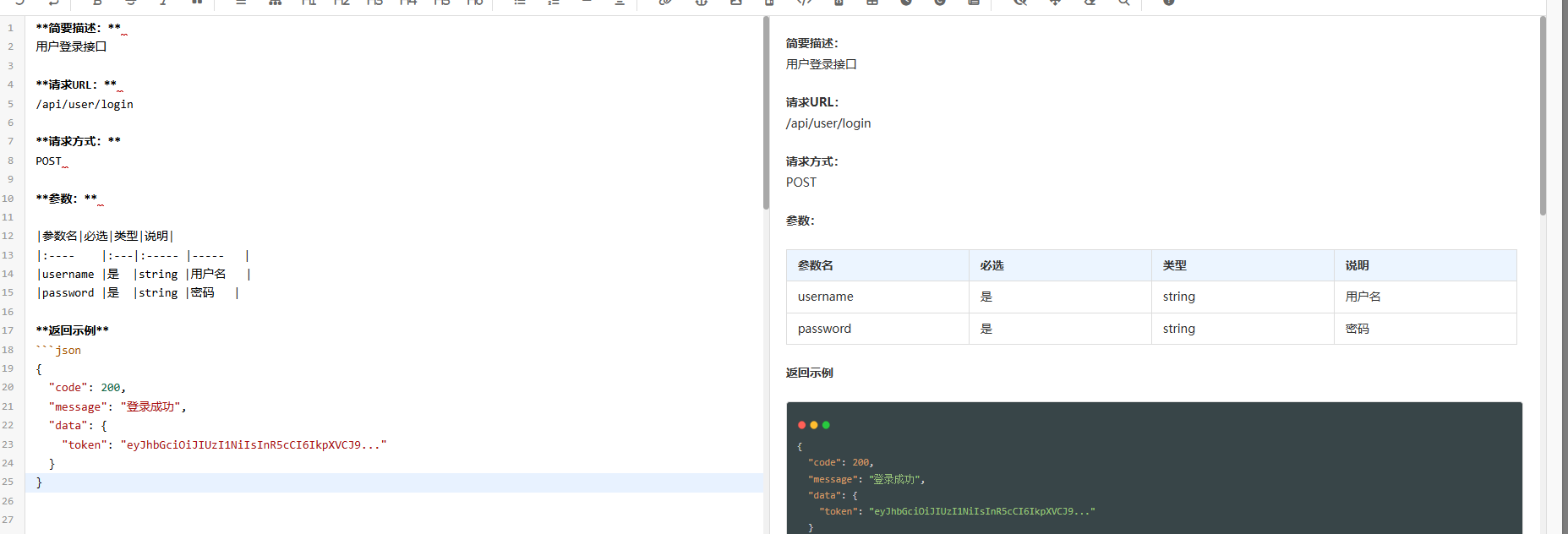Click the token line in the editor
This screenshot has height=534, width=1568.
[224, 444]
